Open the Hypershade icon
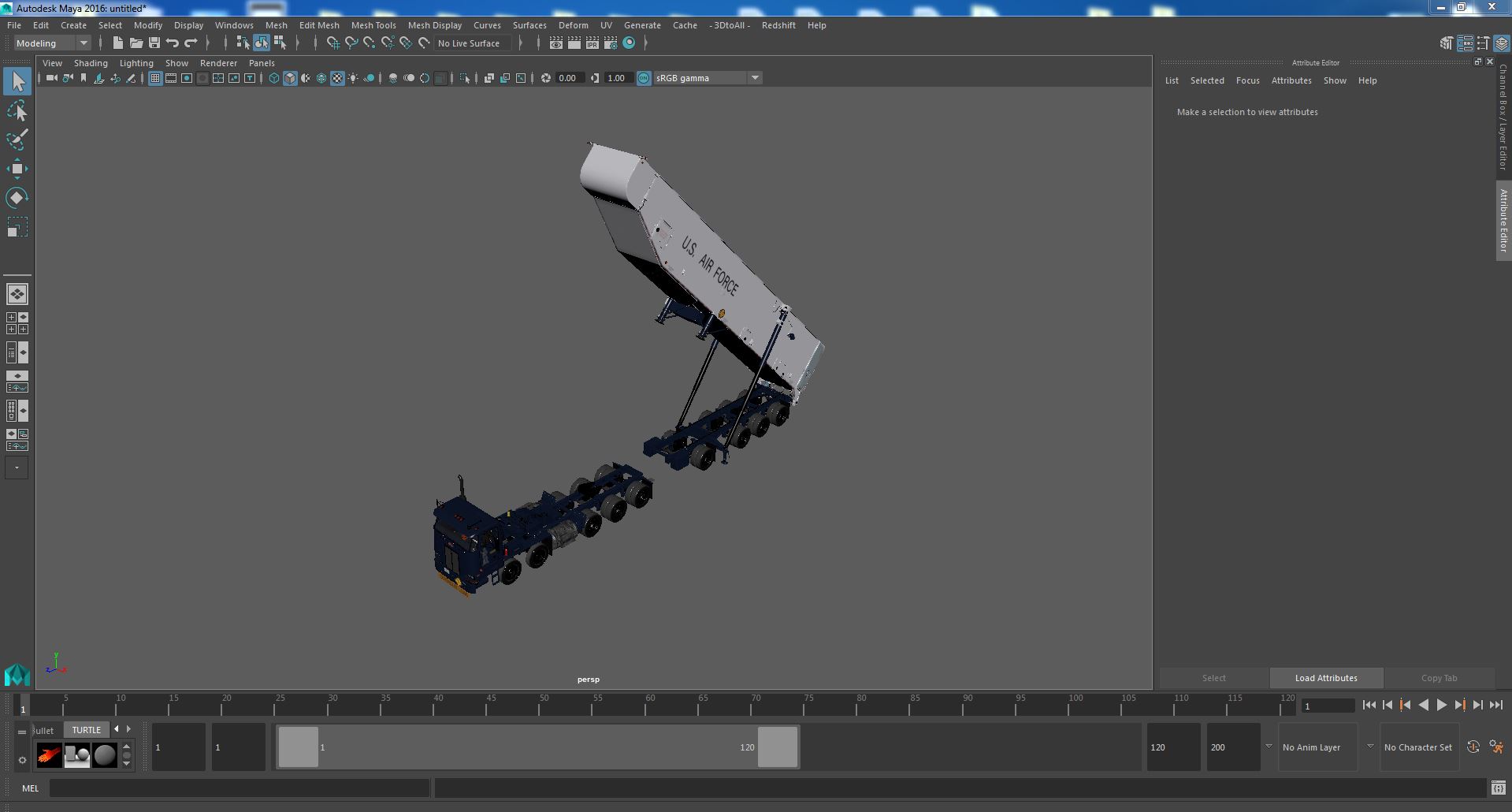The width and height of the screenshot is (1512, 812). (x=629, y=43)
